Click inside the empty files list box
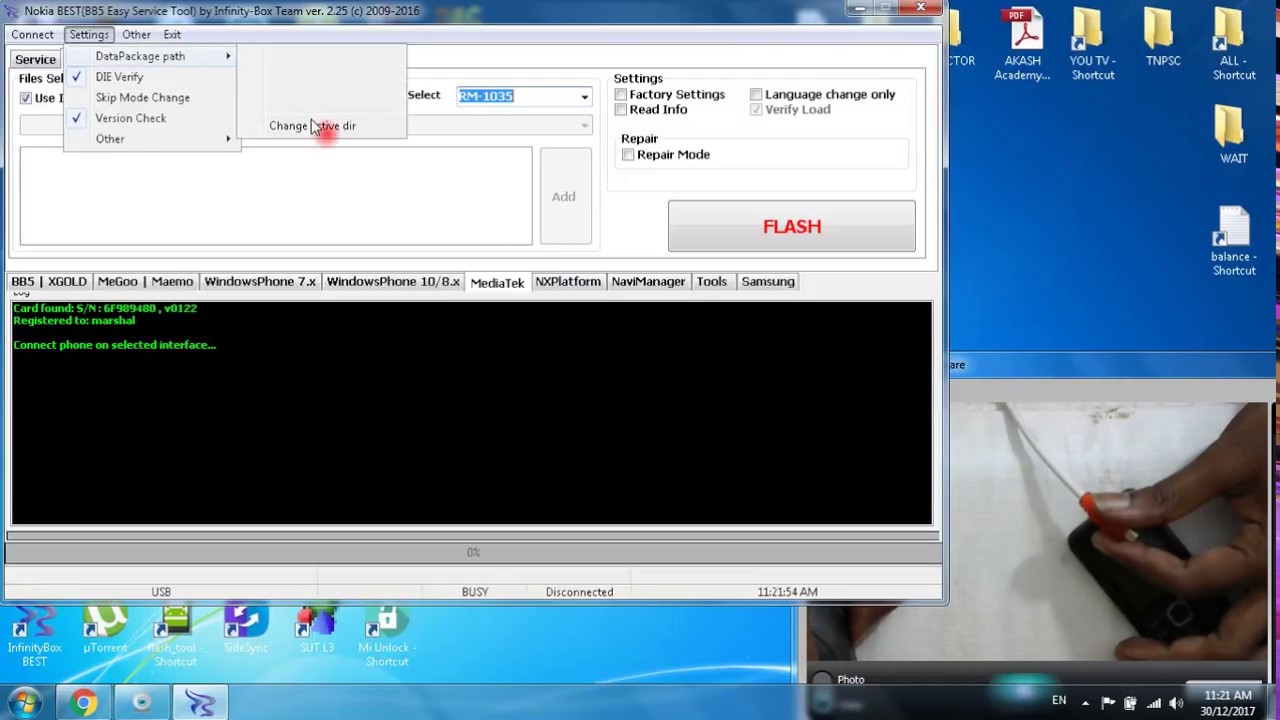Viewport: 1280px width, 720px height. [x=276, y=196]
